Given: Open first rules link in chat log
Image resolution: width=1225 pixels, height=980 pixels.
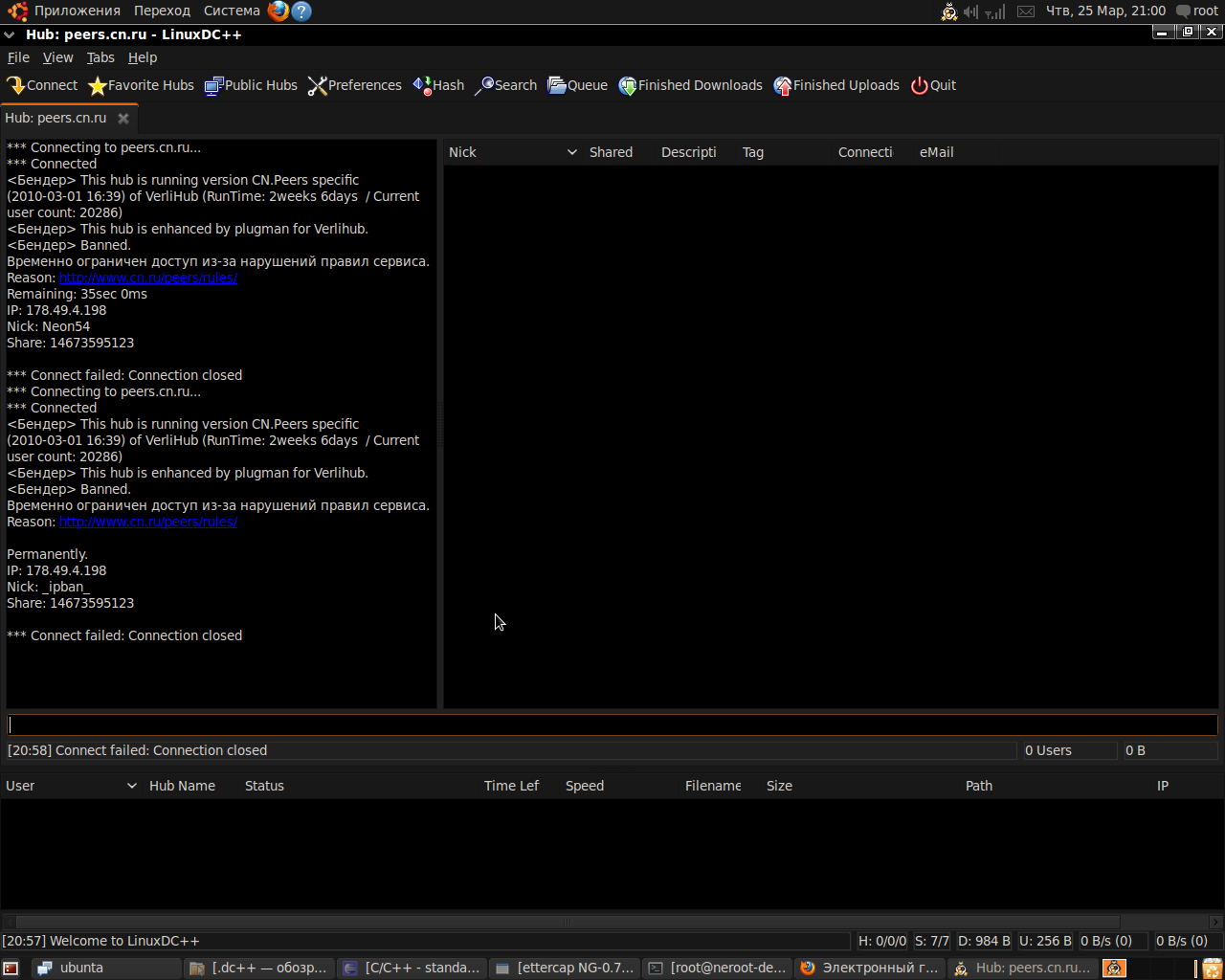Looking at the screenshot, I should 148,278.
